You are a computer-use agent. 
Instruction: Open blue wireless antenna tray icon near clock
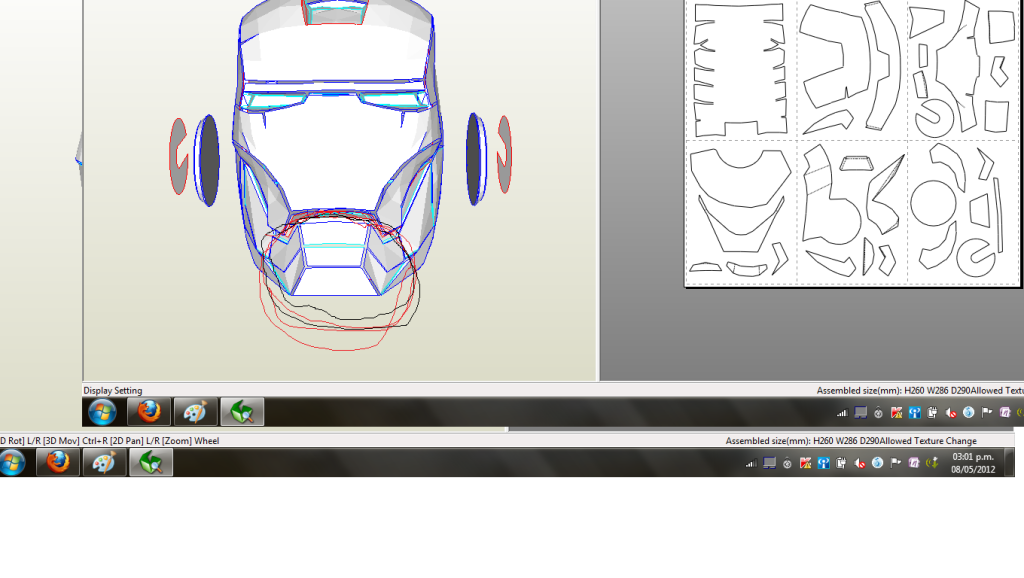824,463
